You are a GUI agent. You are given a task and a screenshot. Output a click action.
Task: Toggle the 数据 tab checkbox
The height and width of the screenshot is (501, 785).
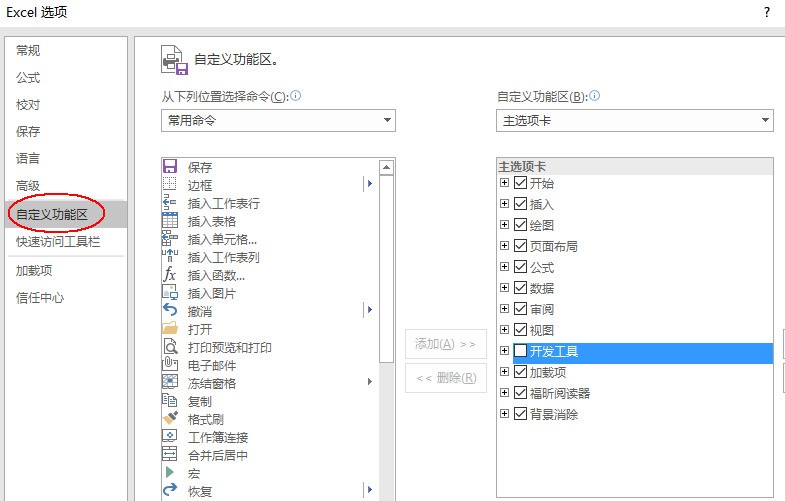pos(521,288)
